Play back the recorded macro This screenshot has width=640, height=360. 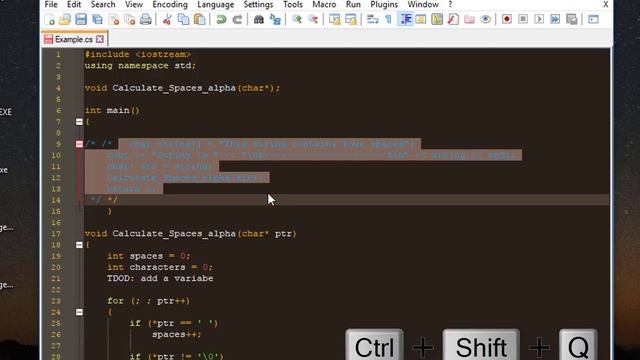[x=539, y=19]
